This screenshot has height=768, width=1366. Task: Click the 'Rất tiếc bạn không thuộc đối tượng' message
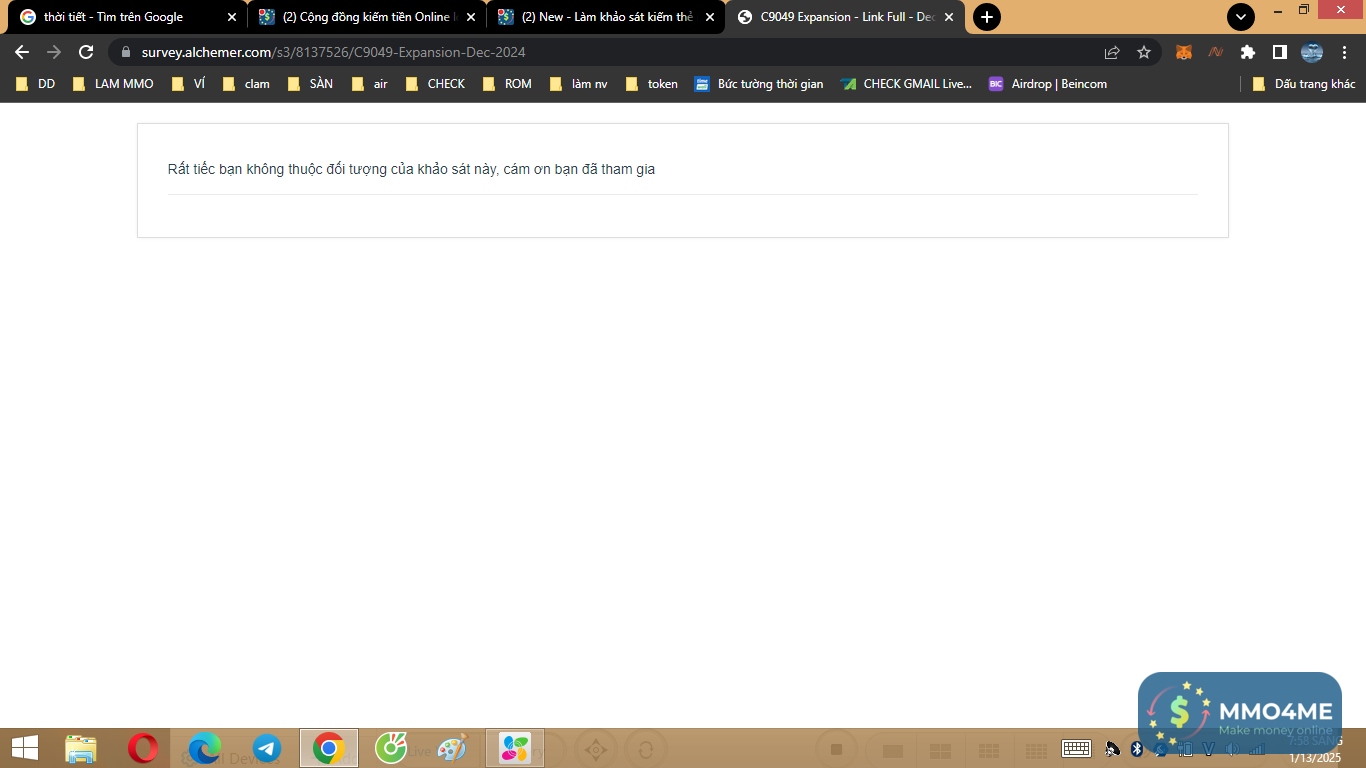click(411, 169)
